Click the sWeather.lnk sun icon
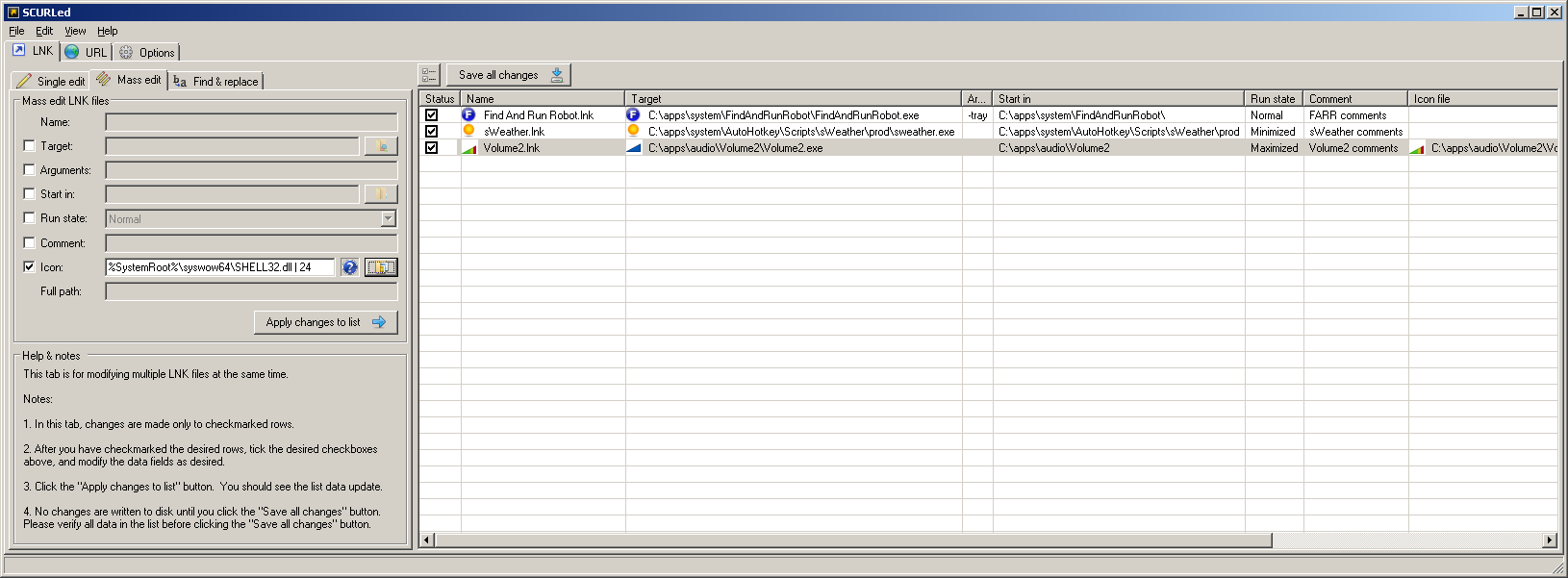Screen dimensions: 1568x578 [468, 131]
